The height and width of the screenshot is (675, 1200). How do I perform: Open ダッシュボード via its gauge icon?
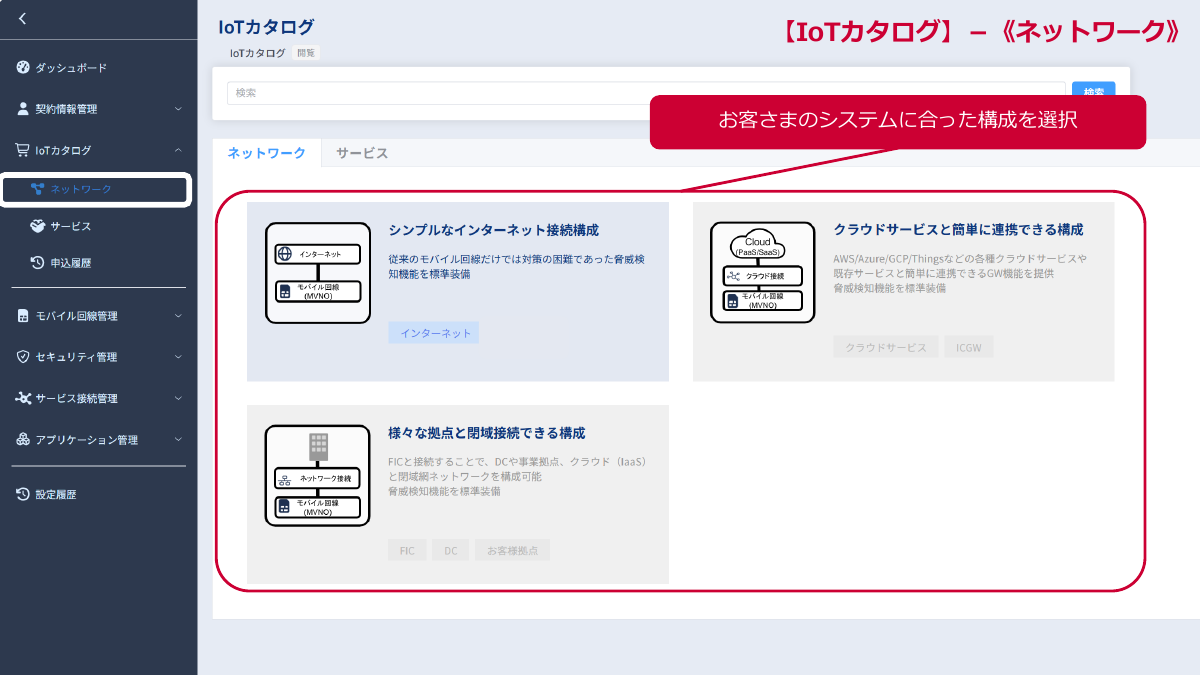(21, 67)
